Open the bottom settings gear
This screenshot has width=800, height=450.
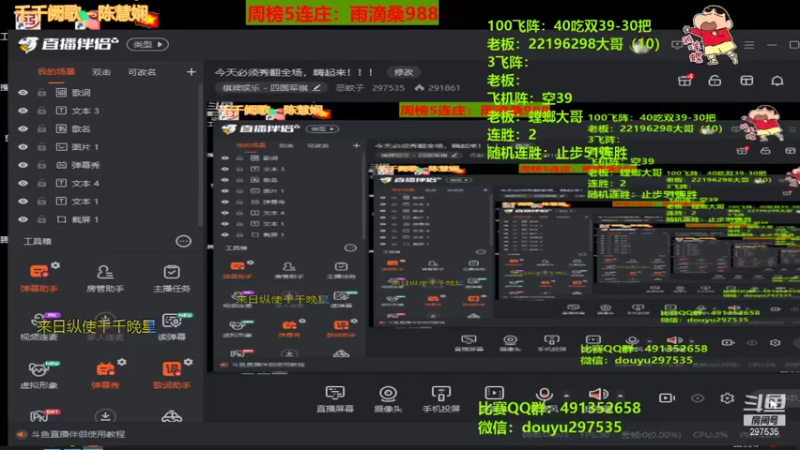(x=727, y=398)
